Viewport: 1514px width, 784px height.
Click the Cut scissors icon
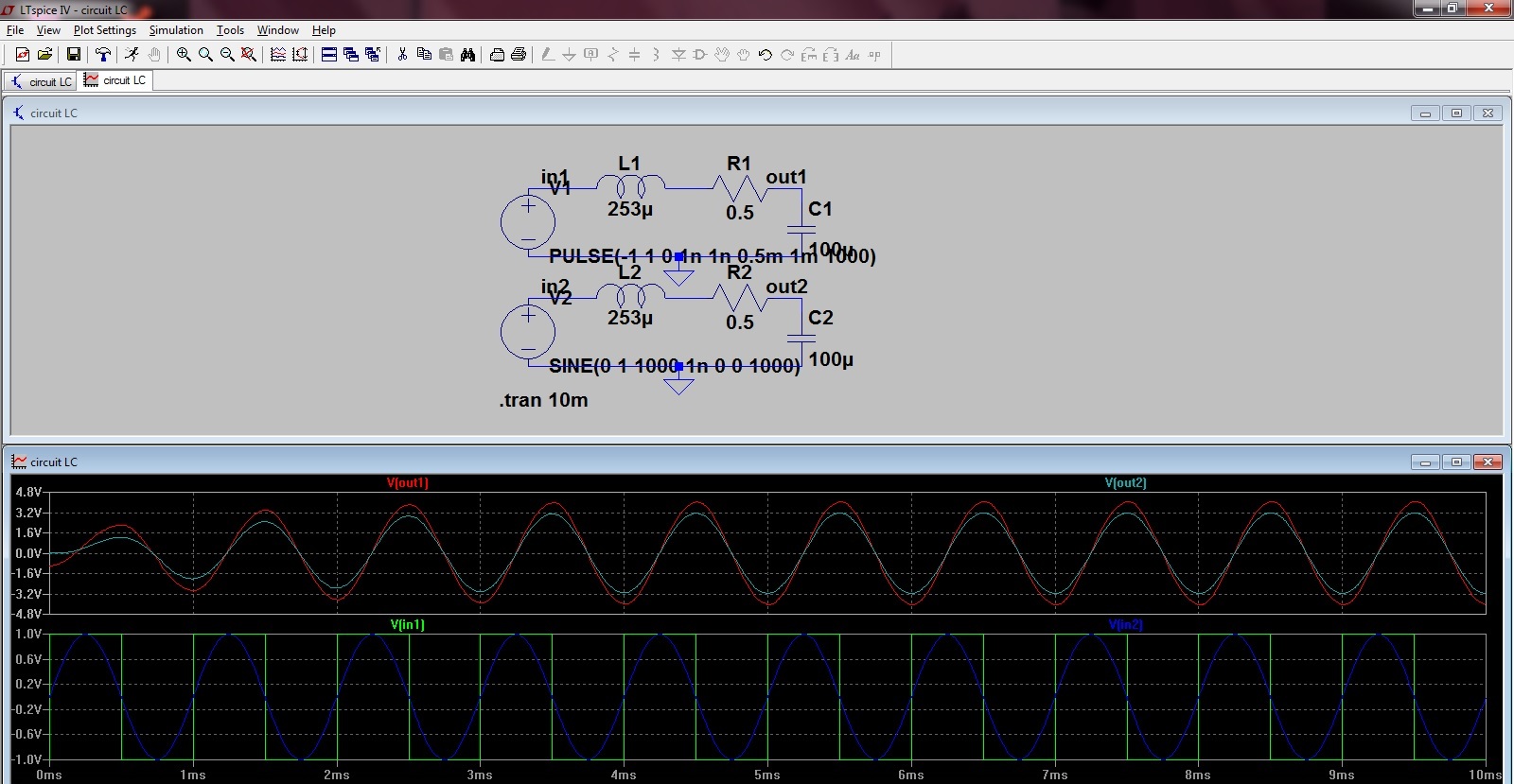click(402, 55)
